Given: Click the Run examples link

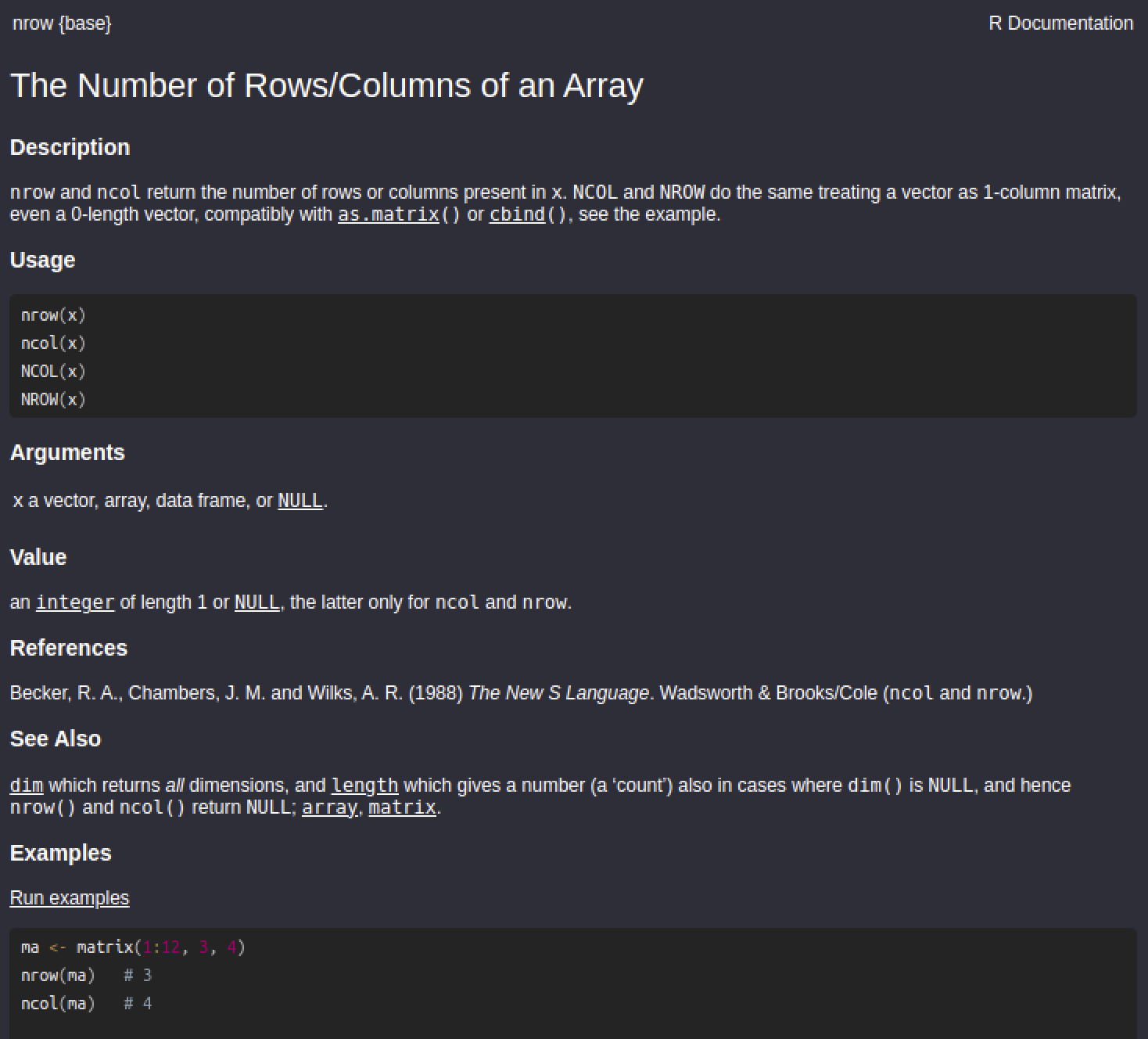Looking at the screenshot, I should pyautogui.click(x=69, y=897).
